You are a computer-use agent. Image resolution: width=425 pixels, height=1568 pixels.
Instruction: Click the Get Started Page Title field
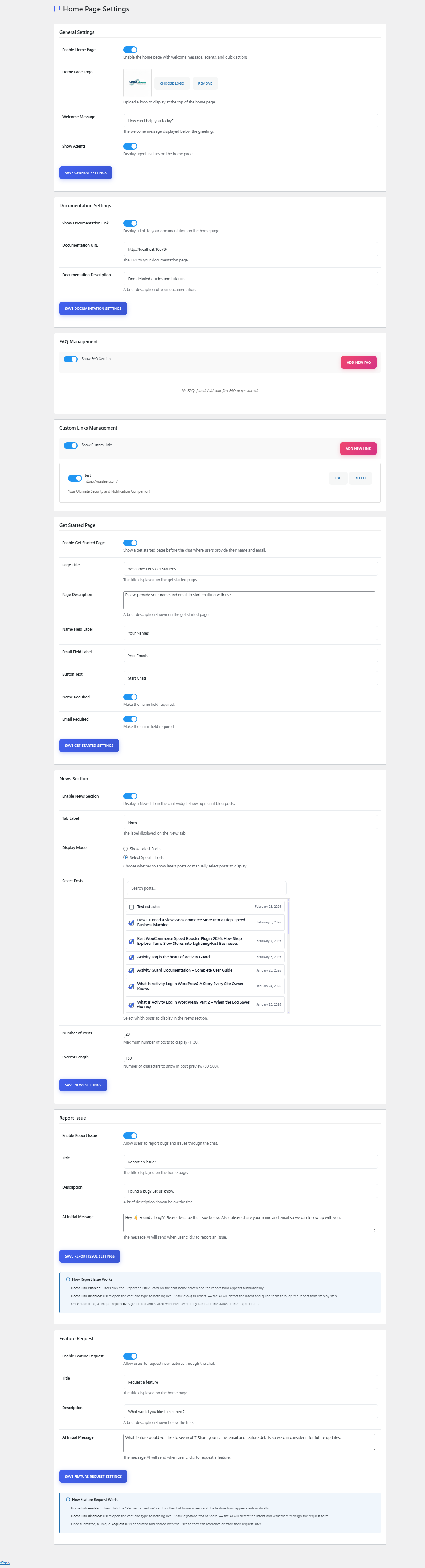click(x=250, y=569)
